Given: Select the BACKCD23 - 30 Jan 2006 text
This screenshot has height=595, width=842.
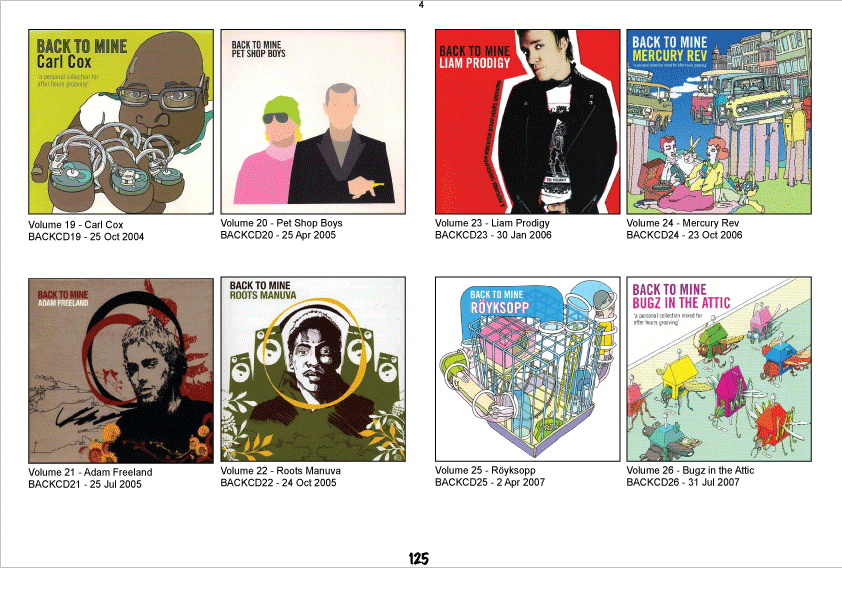Looking at the screenshot, I should coord(493,235).
